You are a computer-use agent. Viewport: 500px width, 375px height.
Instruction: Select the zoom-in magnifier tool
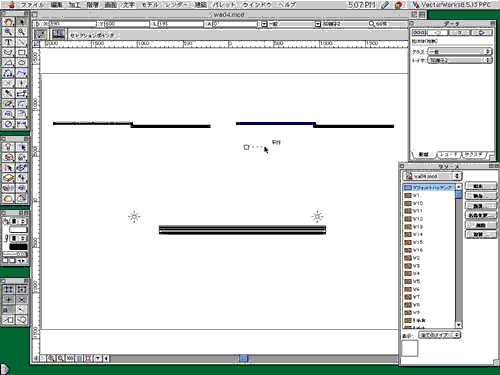click(x=8, y=32)
